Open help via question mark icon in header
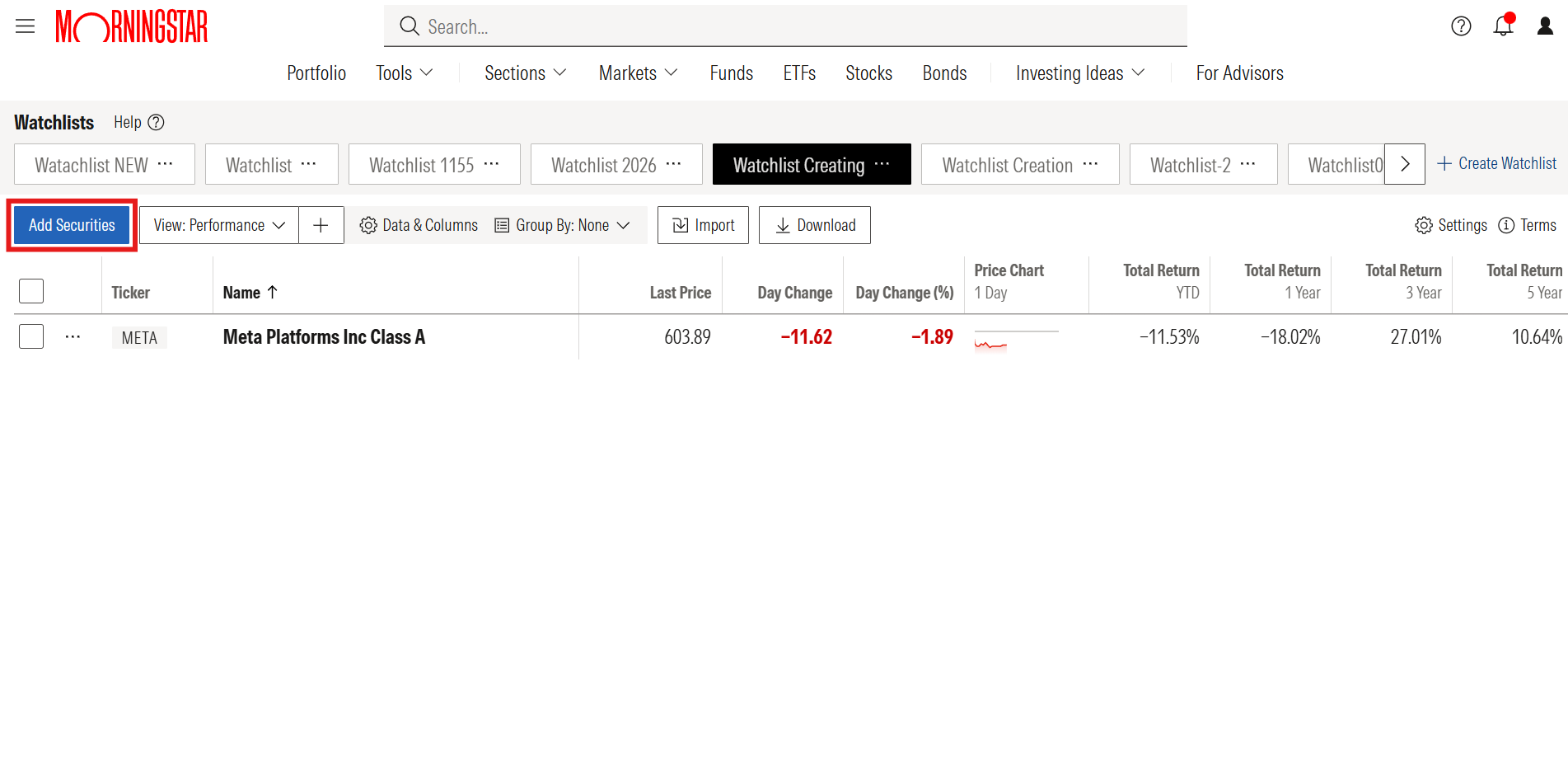Image resolution: width=1568 pixels, height=775 pixels. [x=1461, y=26]
